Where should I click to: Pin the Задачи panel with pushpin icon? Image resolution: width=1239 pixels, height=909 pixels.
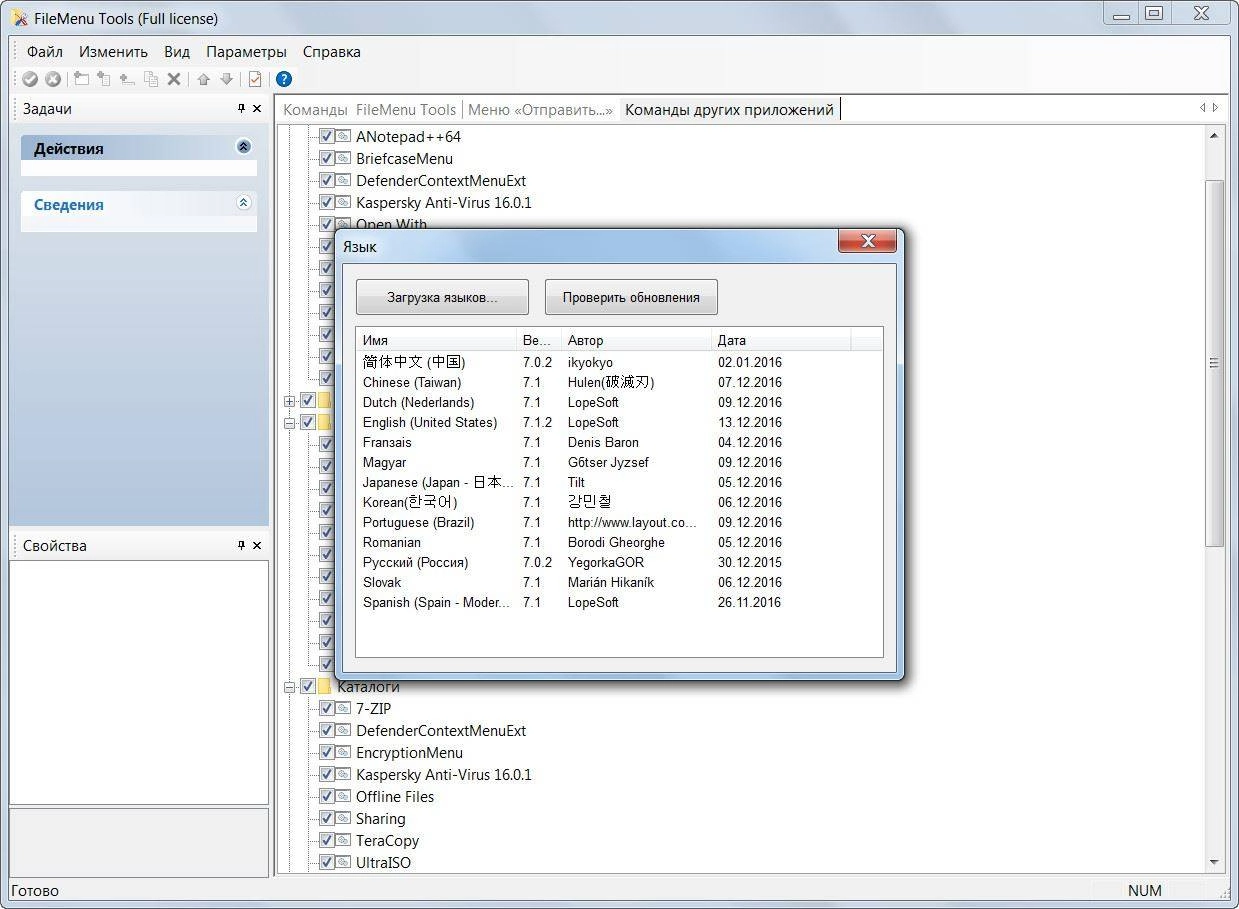[241, 108]
